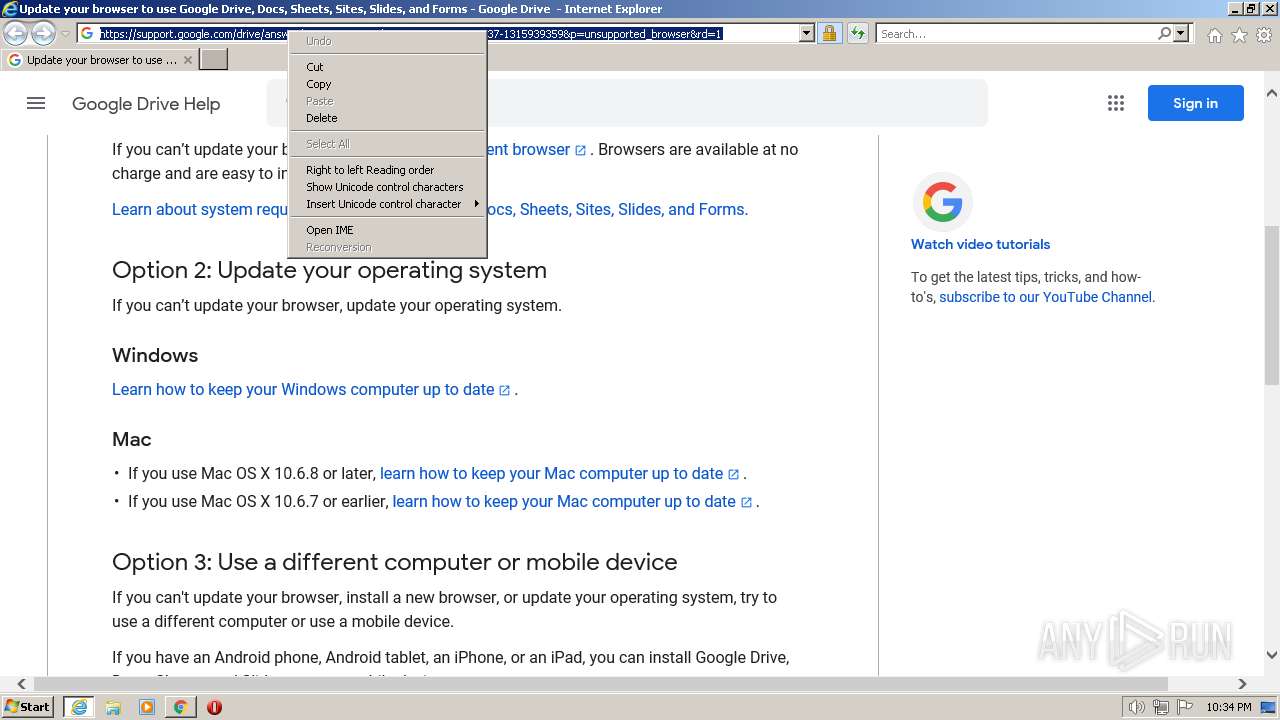
Task: Click the 10:34 PM system clock
Action: [x=1229, y=707]
